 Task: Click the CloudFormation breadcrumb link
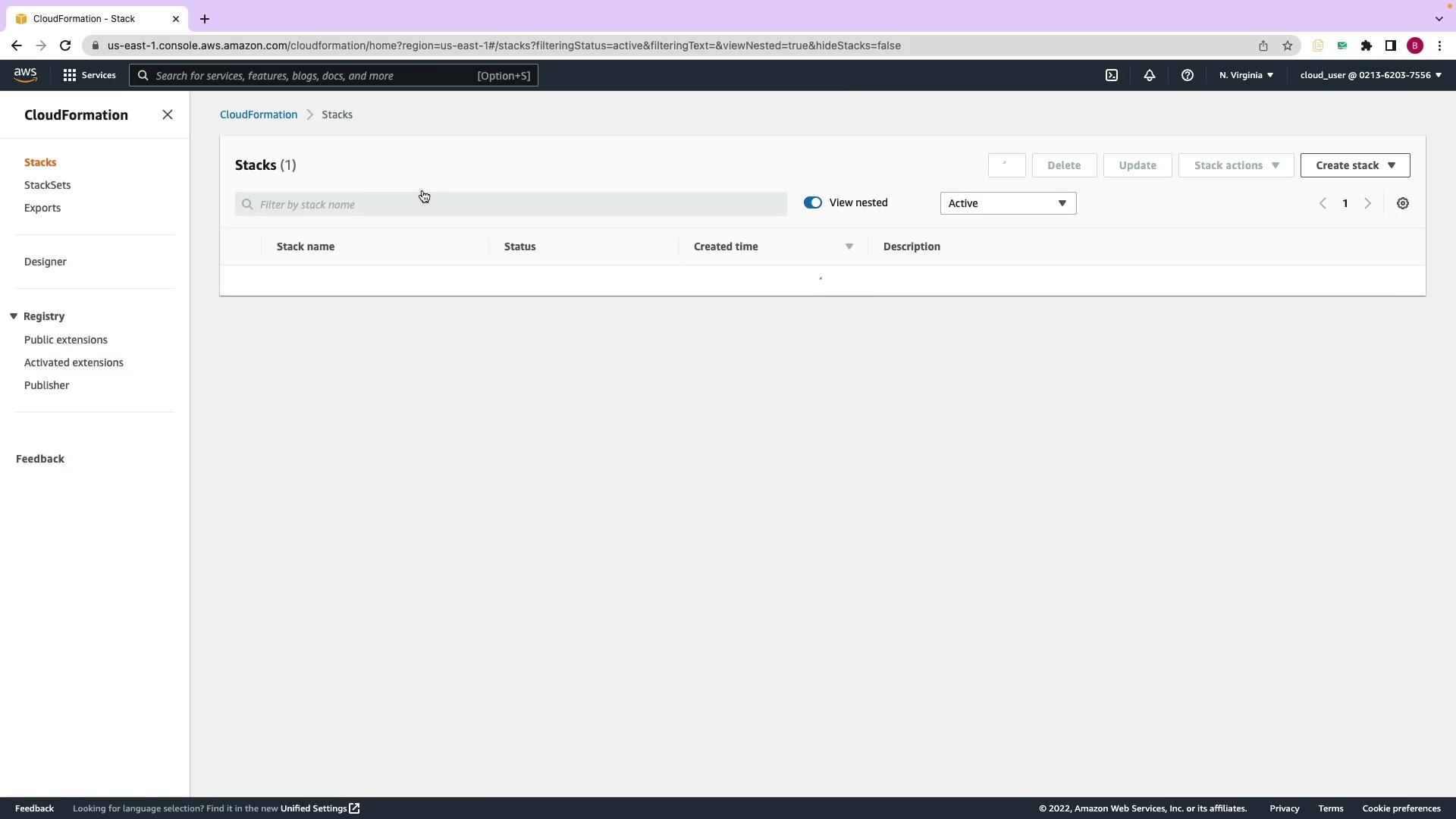pyautogui.click(x=259, y=115)
